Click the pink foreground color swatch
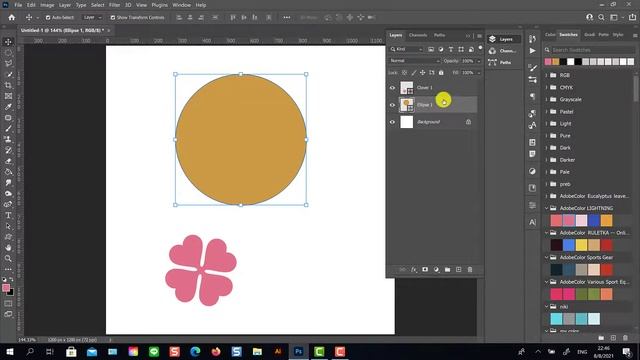This screenshot has width=640, height=360. (6, 288)
